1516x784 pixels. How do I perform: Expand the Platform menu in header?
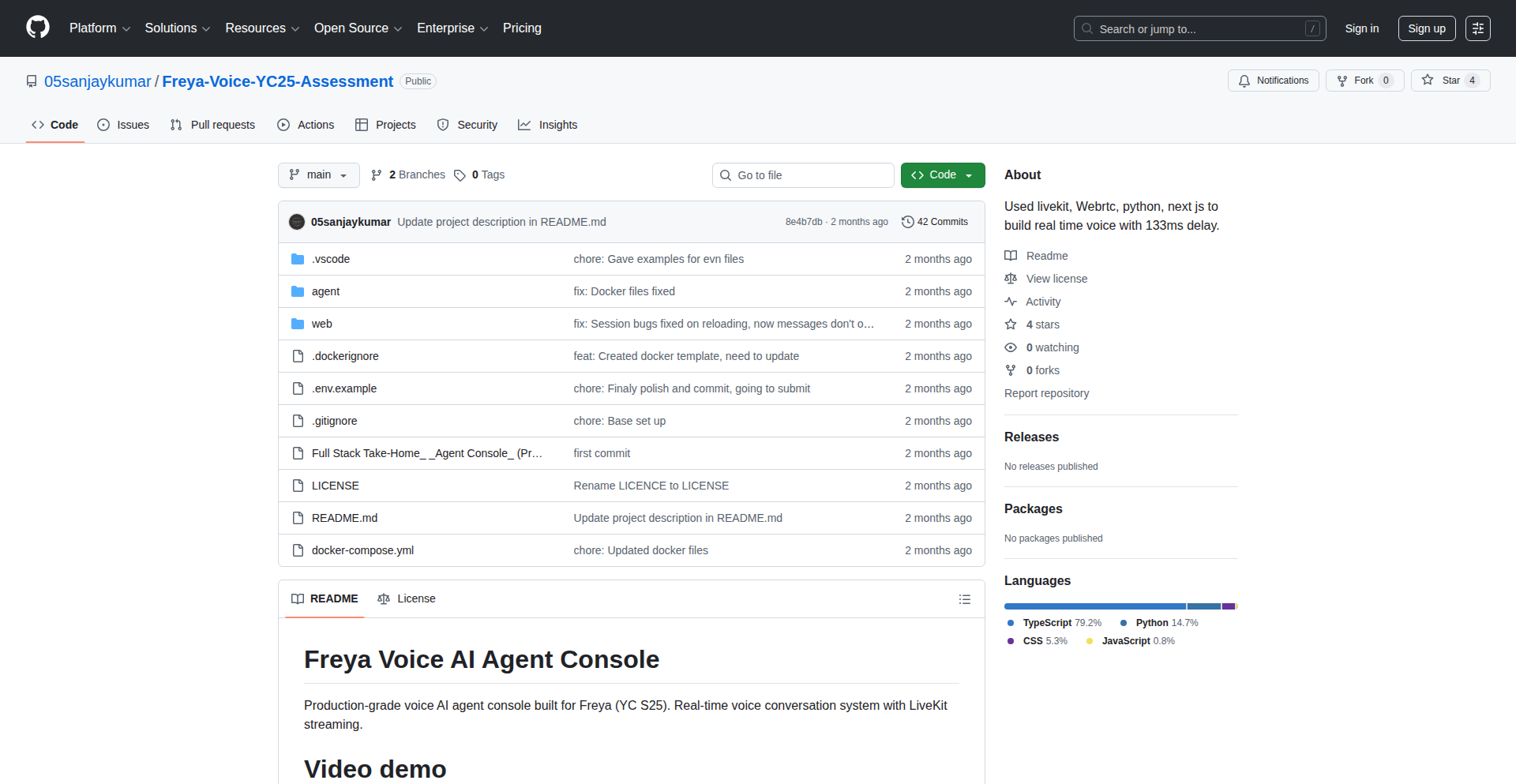click(99, 28)
